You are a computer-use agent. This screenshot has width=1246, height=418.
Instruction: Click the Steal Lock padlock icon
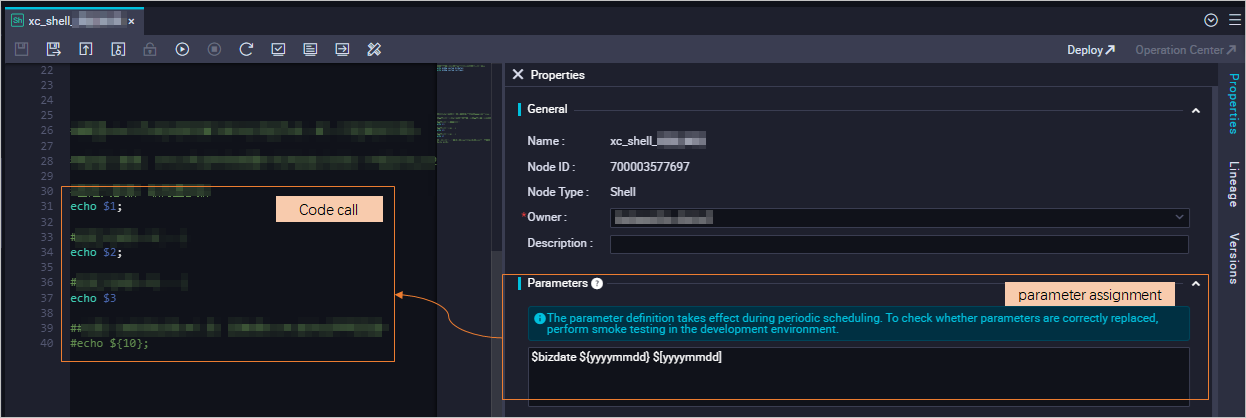point(150,49)
